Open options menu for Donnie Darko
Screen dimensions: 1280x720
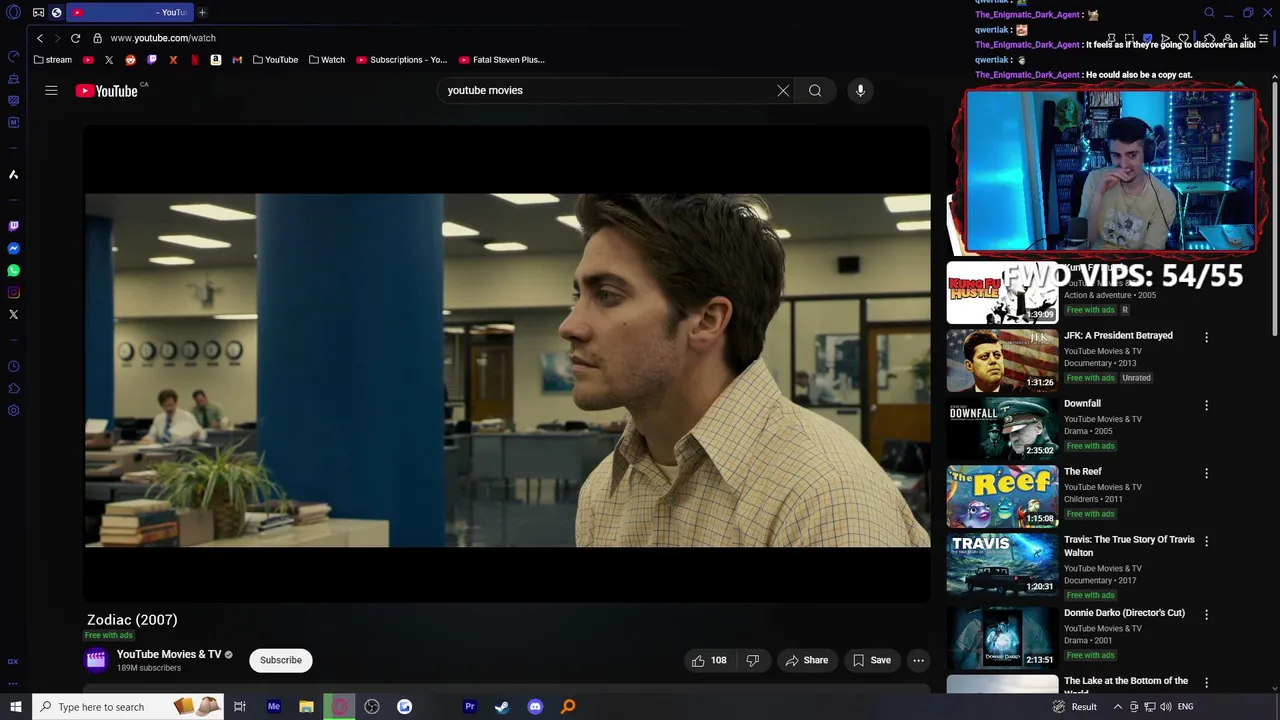[x=1206, y=614]
